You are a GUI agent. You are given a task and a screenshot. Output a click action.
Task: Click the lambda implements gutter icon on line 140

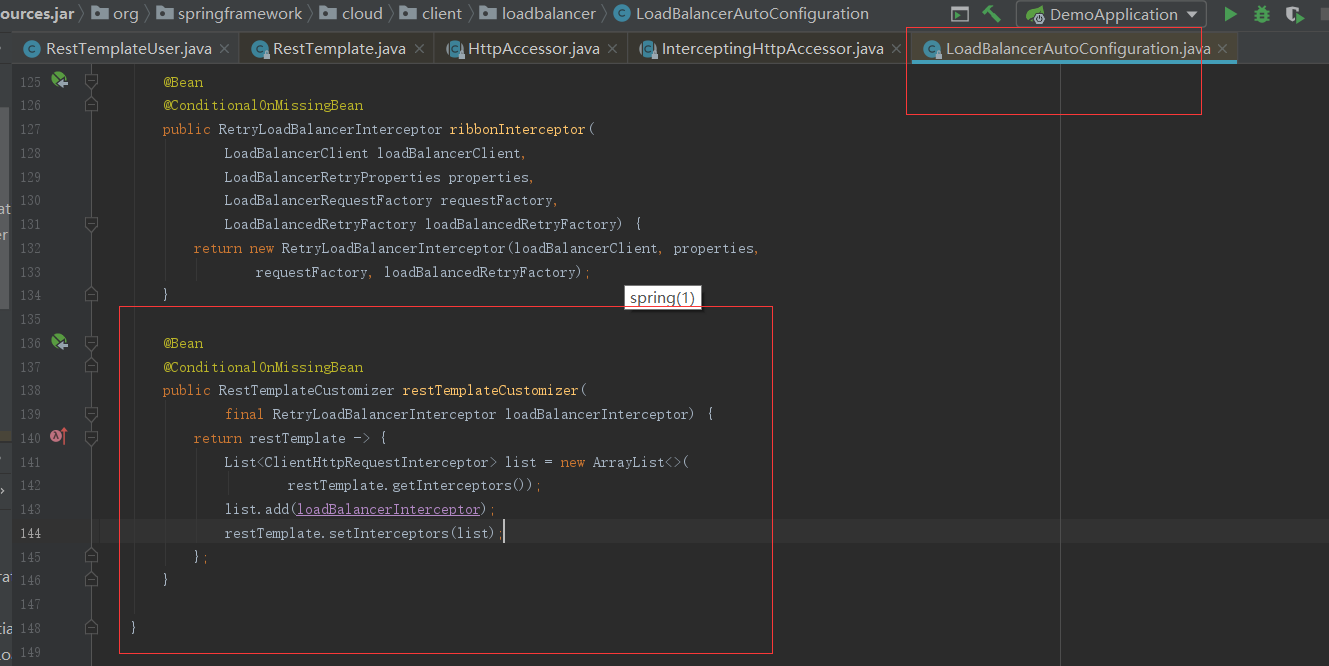click(x=58, y=436)
